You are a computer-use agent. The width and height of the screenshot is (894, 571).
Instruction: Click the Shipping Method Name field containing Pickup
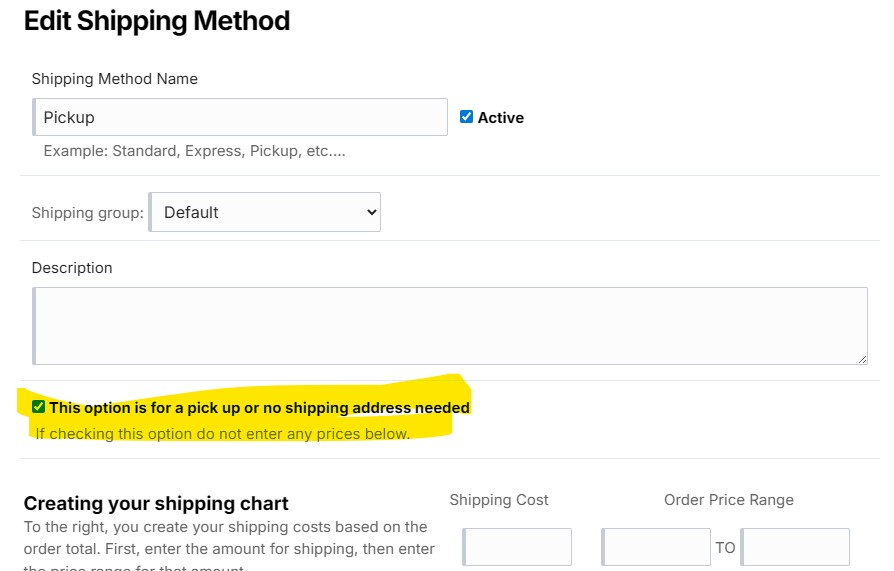pyautogui.click(x=240, y=117)
